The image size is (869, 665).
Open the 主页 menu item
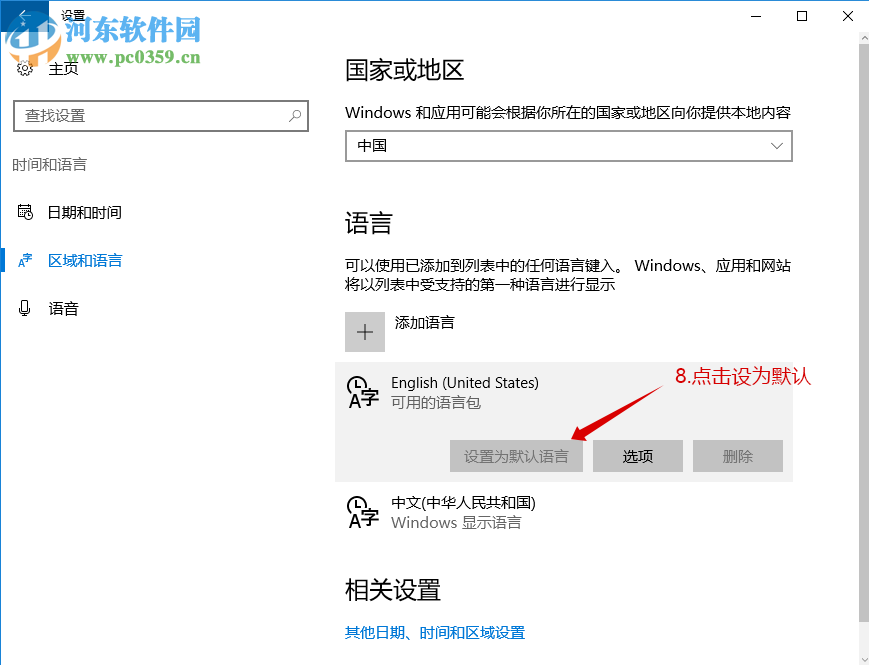[x=62, y=66]
